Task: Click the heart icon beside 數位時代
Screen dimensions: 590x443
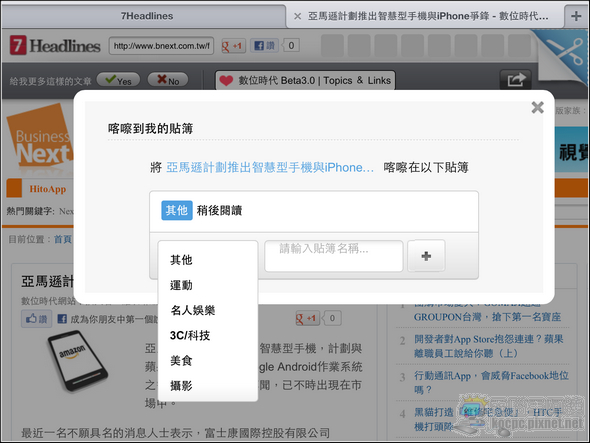Action: click(x=226, y=81)
